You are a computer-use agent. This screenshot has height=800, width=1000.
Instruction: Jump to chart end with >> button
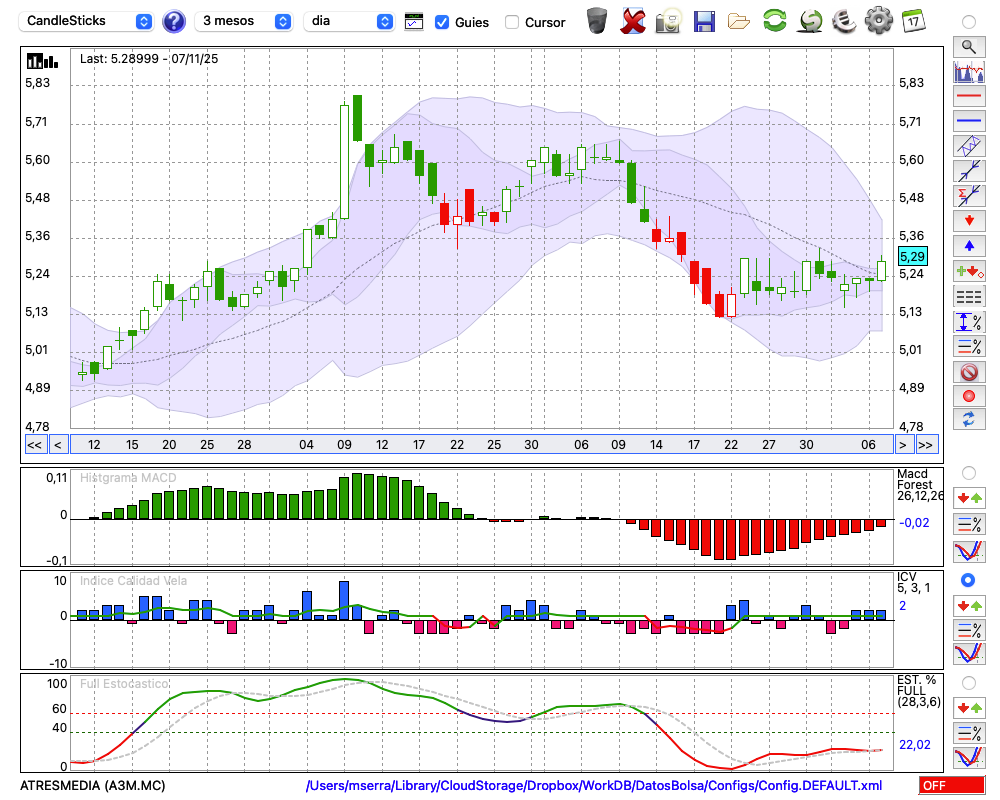(x=927, y=444)
